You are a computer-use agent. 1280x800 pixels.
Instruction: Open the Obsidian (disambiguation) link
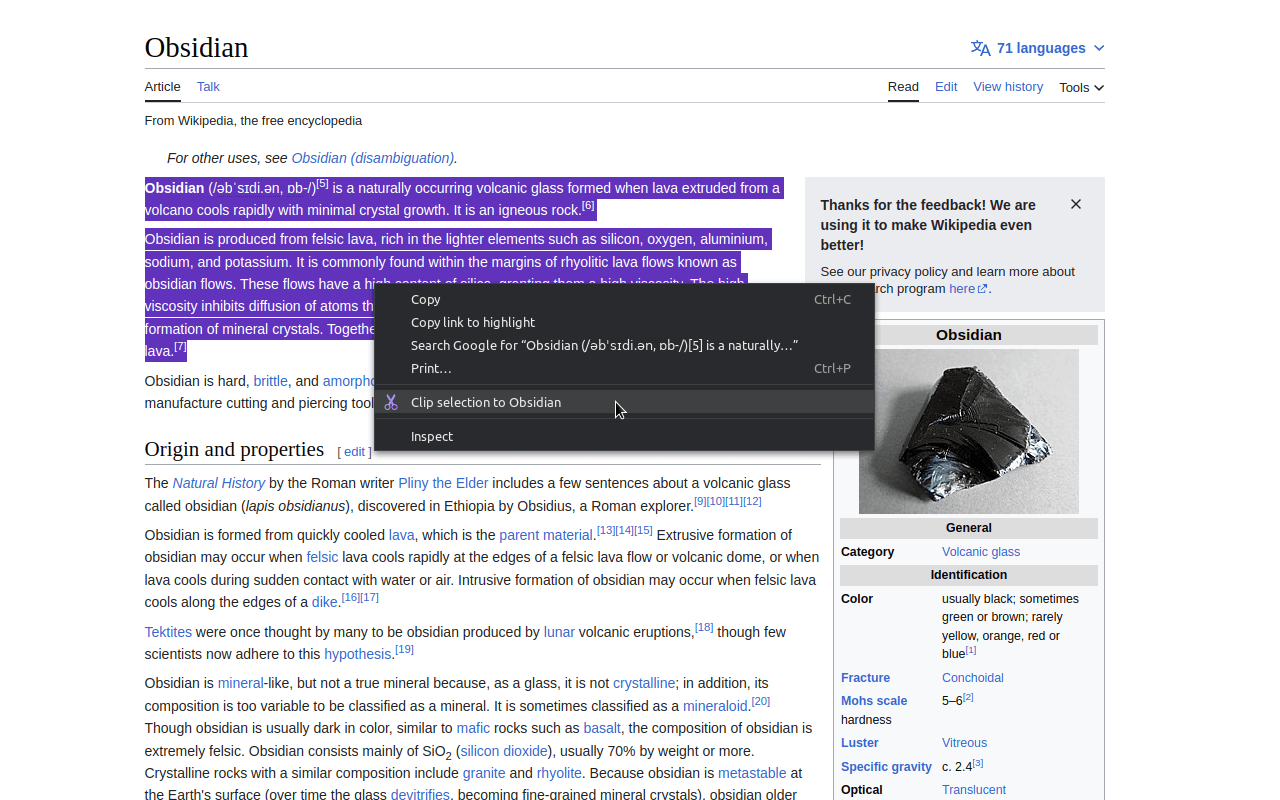pos(371,158)
